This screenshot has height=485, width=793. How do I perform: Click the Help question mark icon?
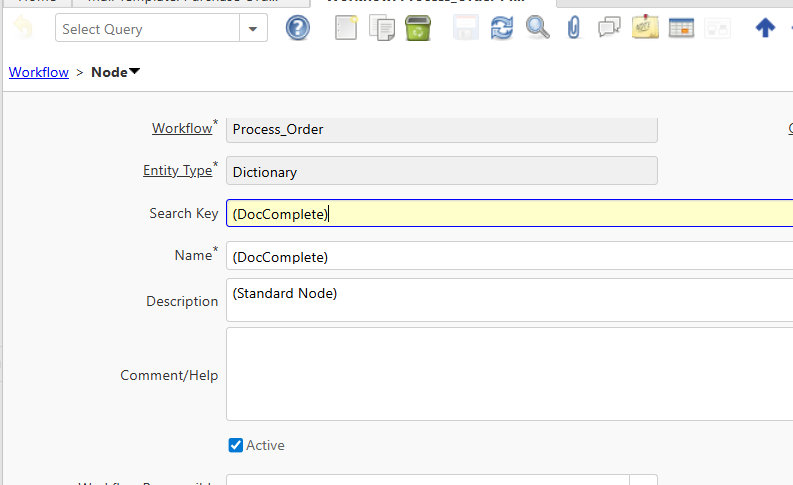(x=298, y=28)
